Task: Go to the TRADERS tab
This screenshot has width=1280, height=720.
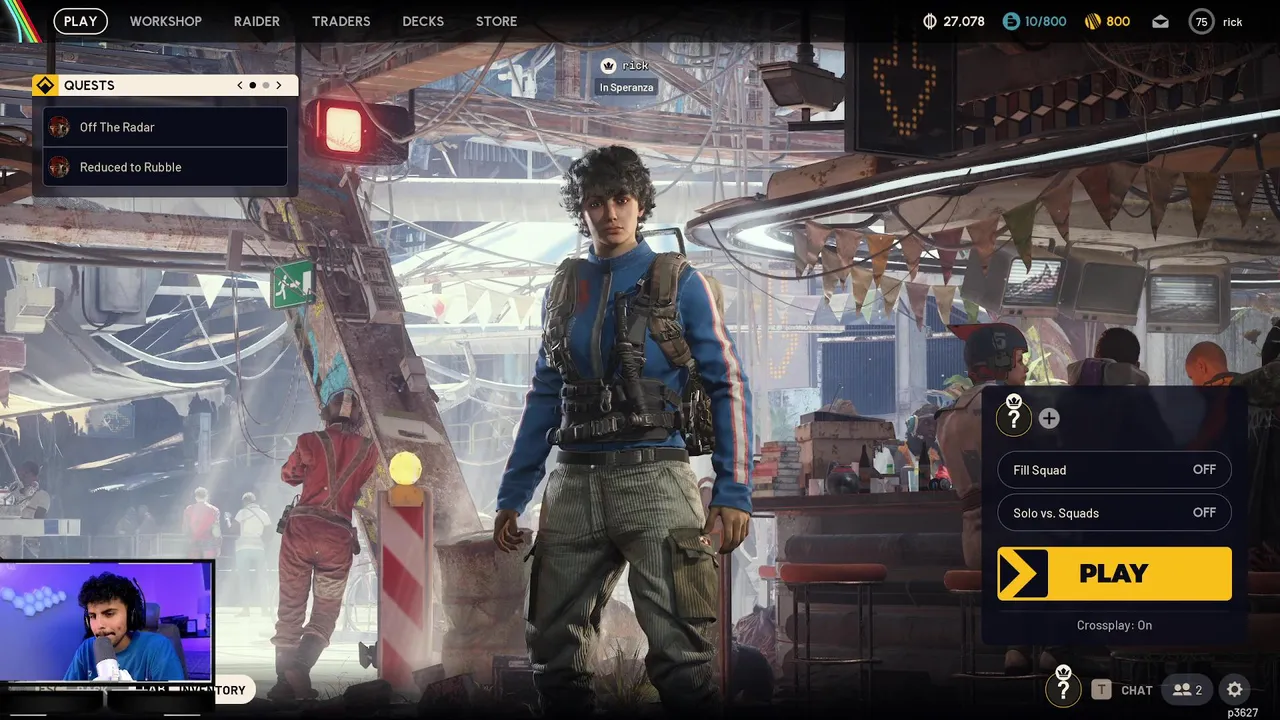Action: (x=341, y=21)
